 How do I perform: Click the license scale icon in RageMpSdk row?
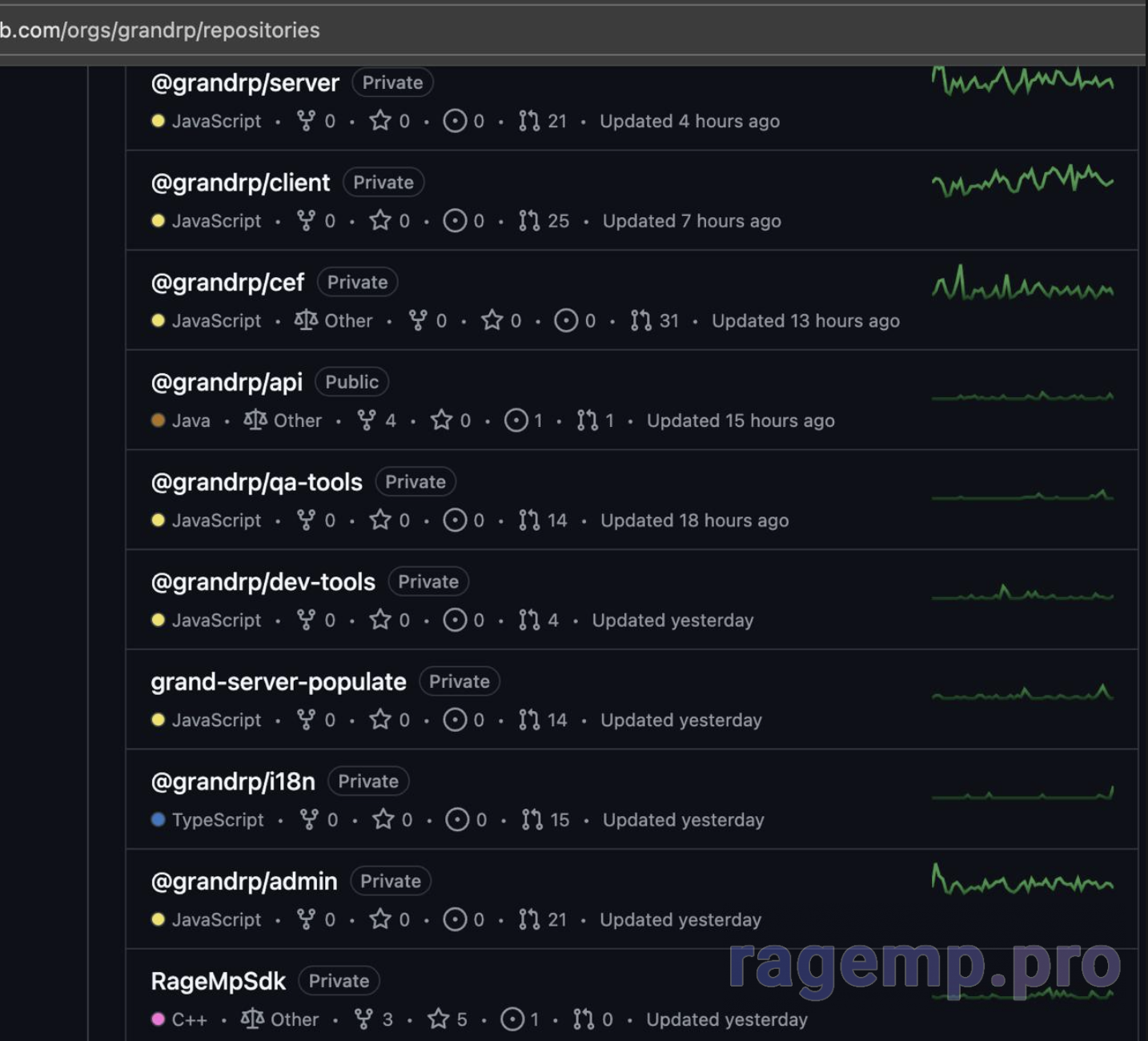coord(252,1019)
